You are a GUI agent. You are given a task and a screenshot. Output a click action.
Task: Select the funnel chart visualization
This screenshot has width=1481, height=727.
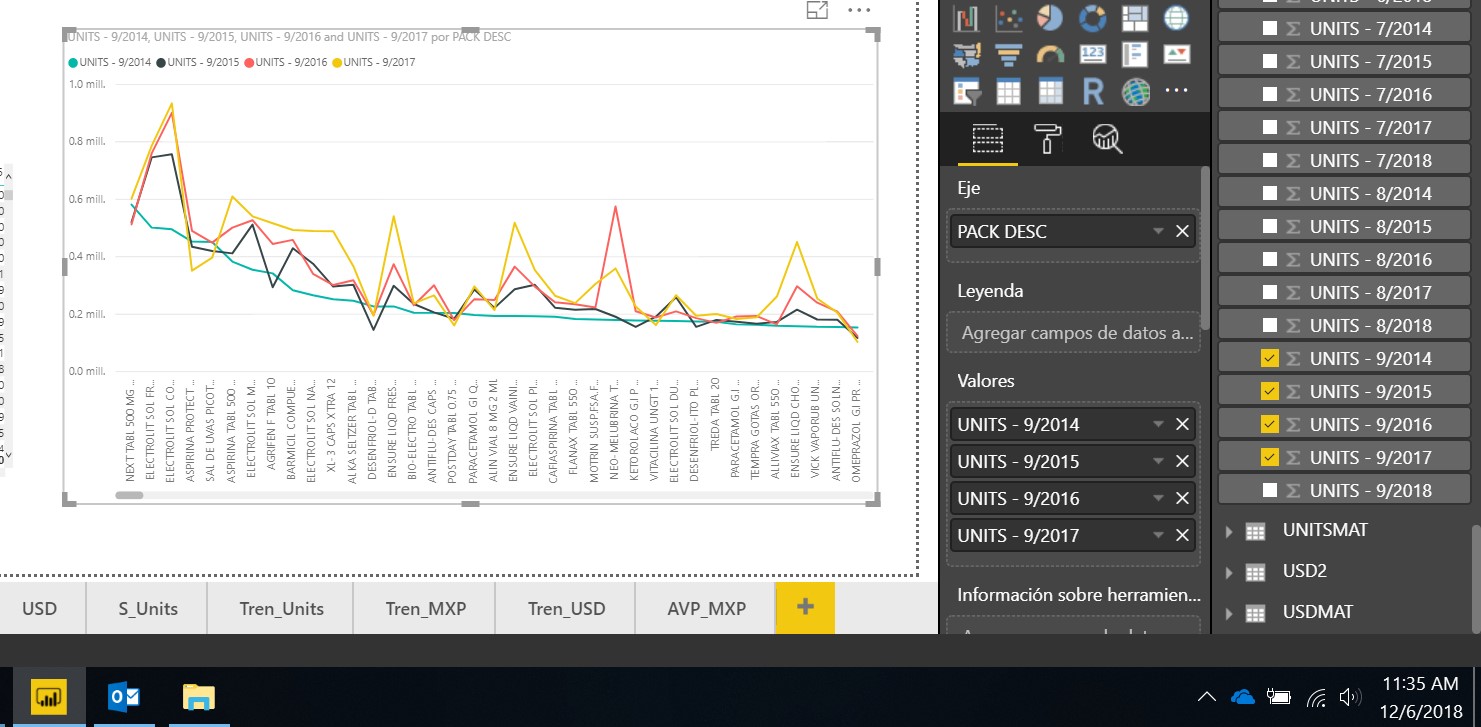click(1009, 55)
